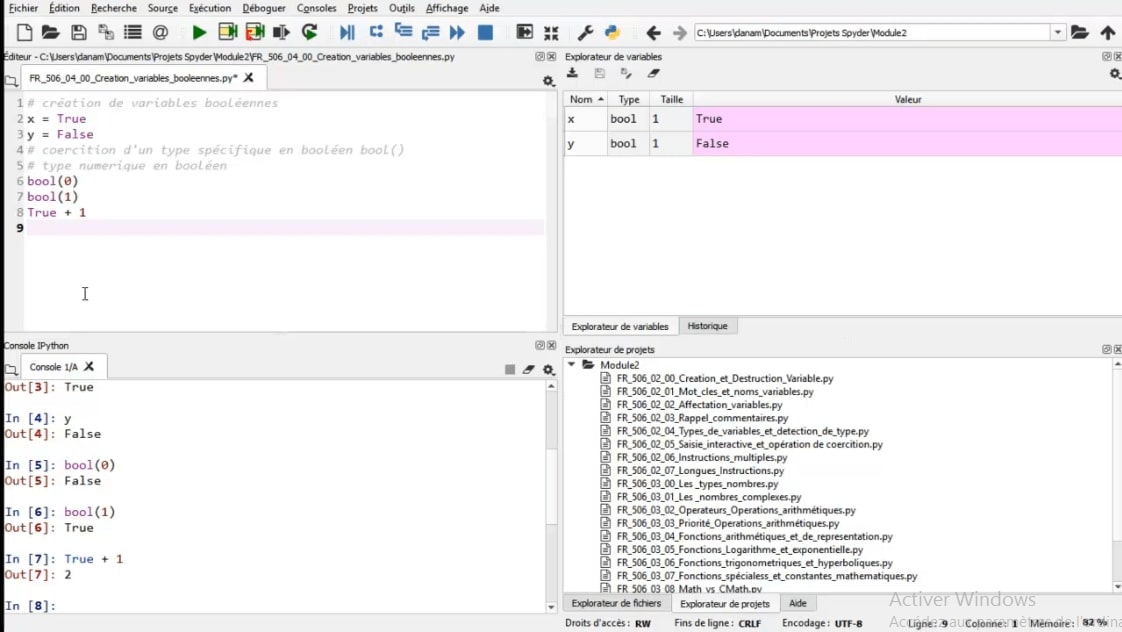Open the editor pane options gear menu
Image resolution: width=1122 pixels, height=632 pixels.
pos(548,81)
